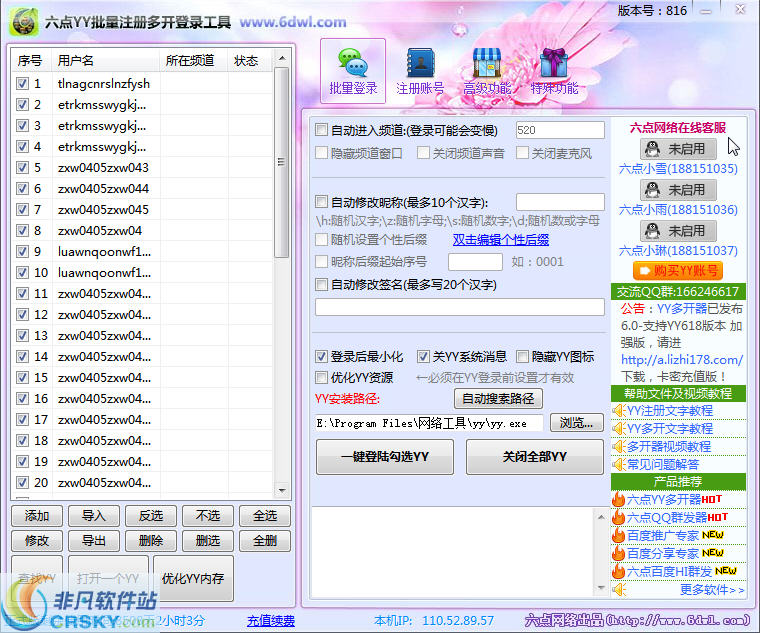760x633 pixels.
Task: Enable 自动修改昵称 checkbox
Action: point(321,202)
